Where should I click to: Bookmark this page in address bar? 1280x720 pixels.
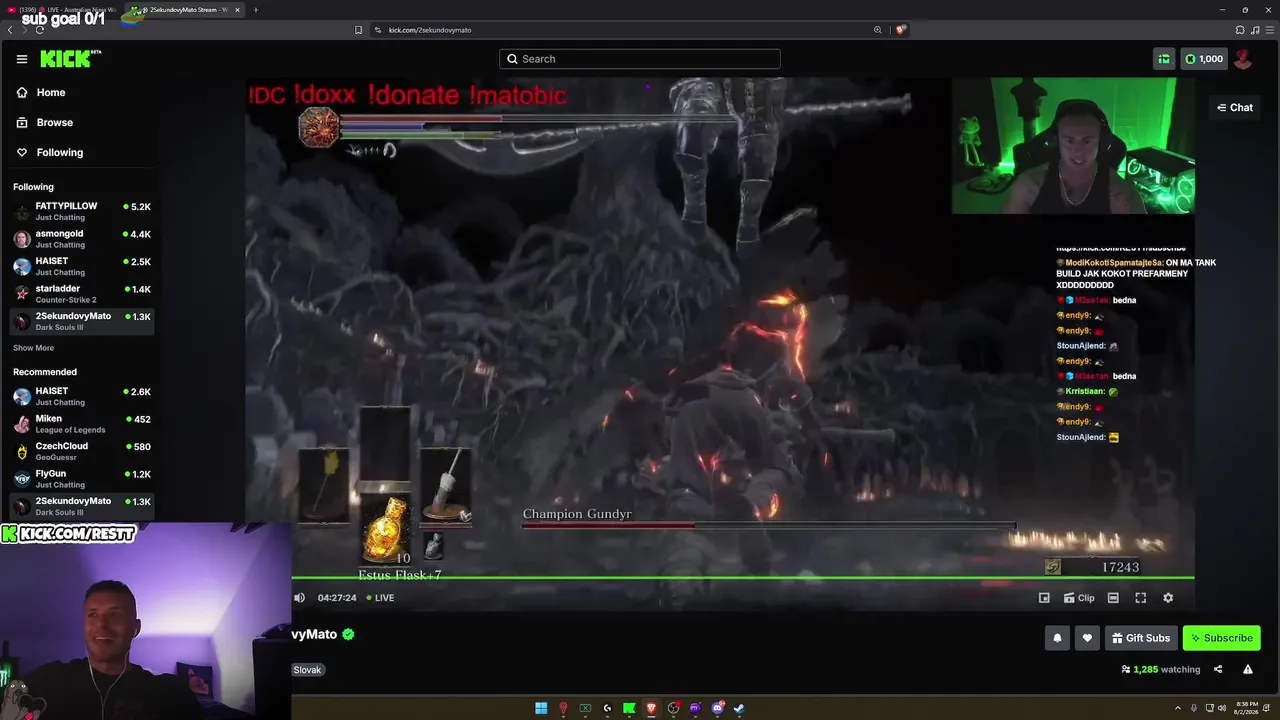coord(358,30)
